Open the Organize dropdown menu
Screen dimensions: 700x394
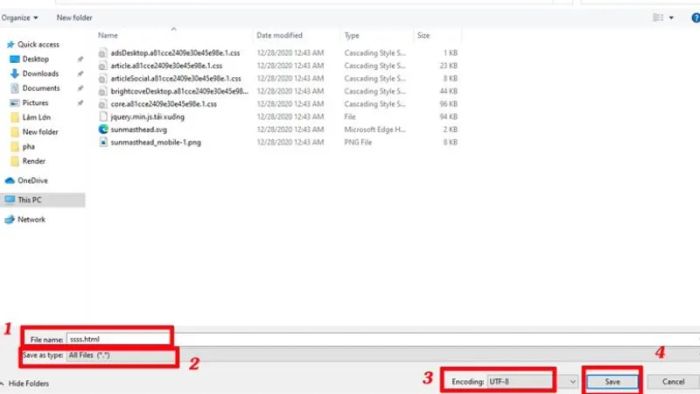(20, 18)
